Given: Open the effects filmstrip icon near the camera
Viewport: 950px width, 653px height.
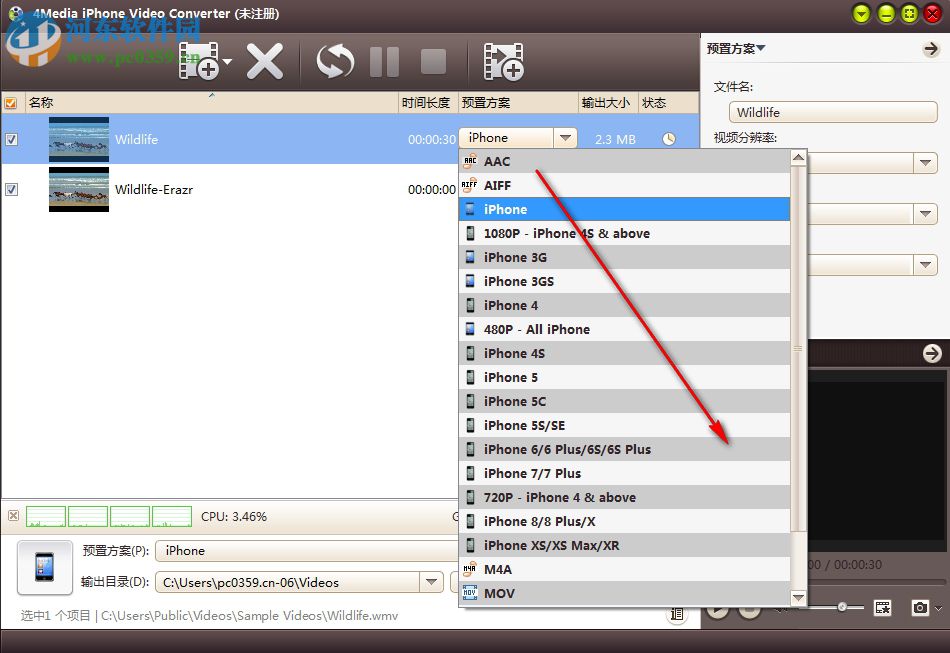Looking at the screenshot, I should click(x=883, y=607).
